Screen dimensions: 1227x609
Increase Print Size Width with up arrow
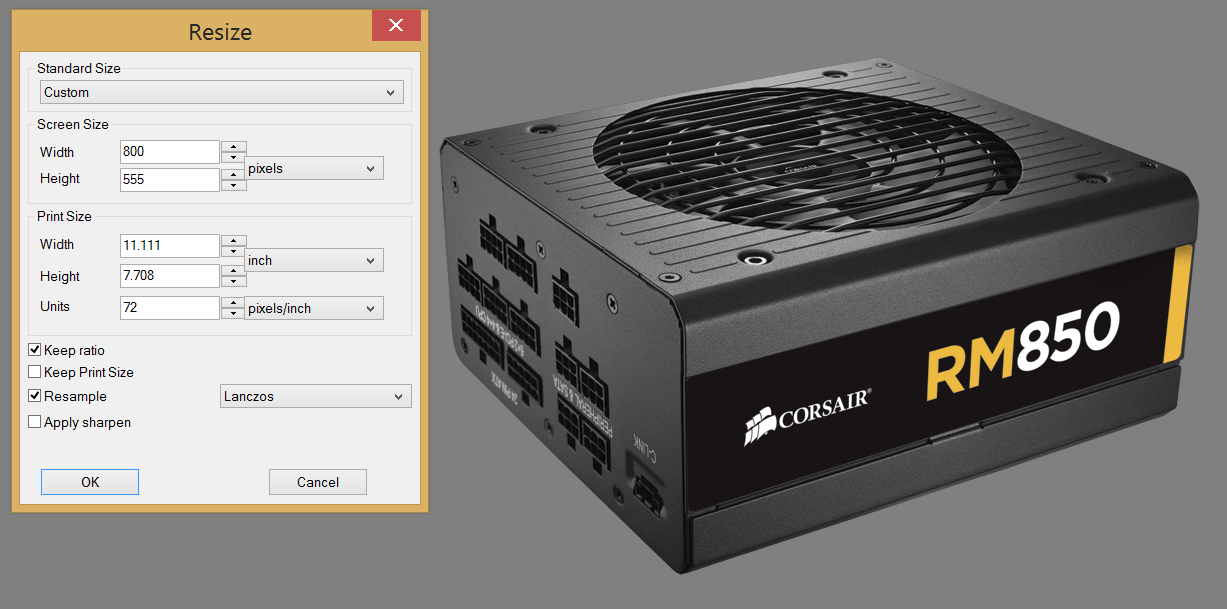click(x=233, y=240)
